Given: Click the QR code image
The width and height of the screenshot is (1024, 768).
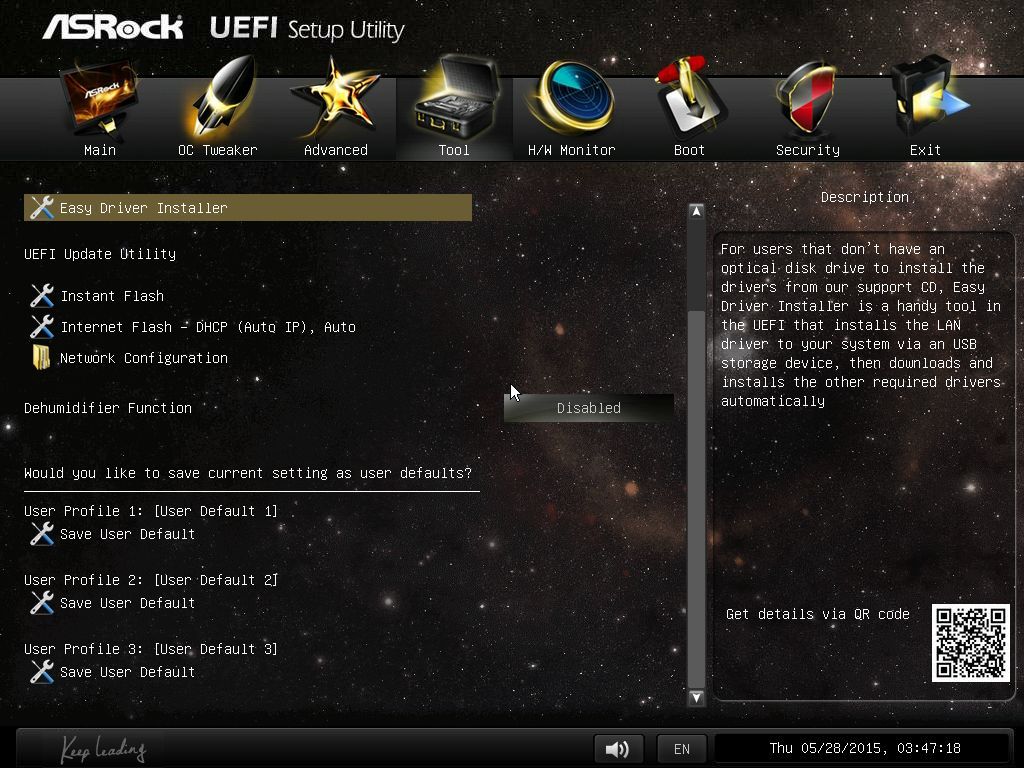Looking at the screenshot, I should coord(970,643).
